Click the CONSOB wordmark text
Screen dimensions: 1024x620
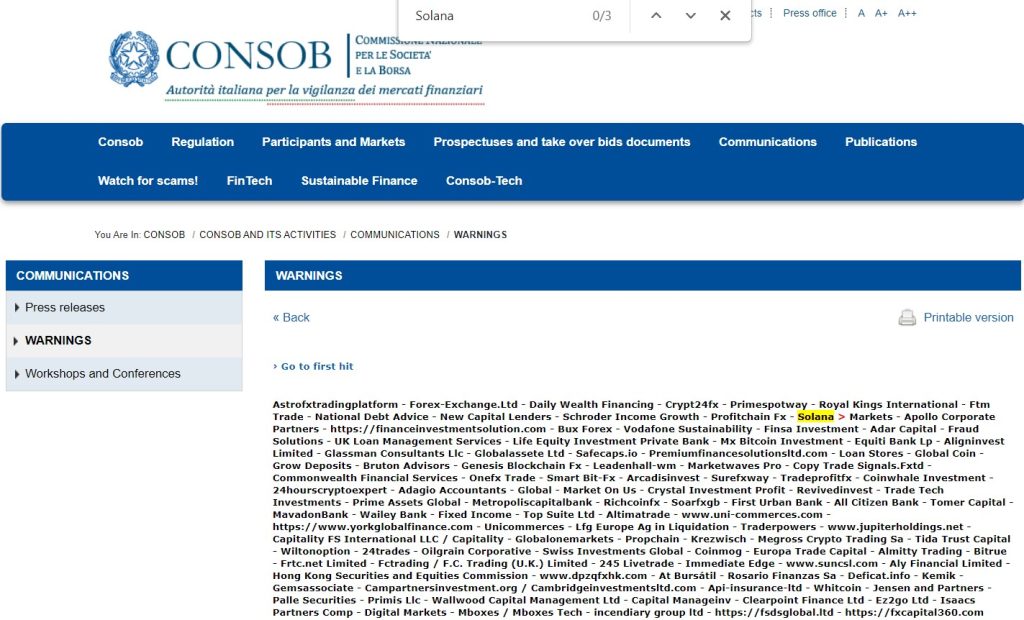pos(248,56)
